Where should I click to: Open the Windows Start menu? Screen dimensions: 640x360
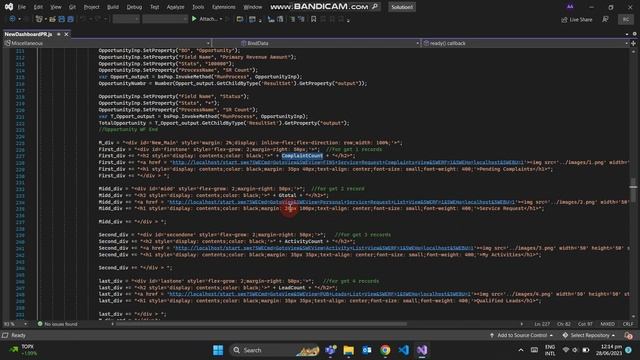click(x=218, y=350)
